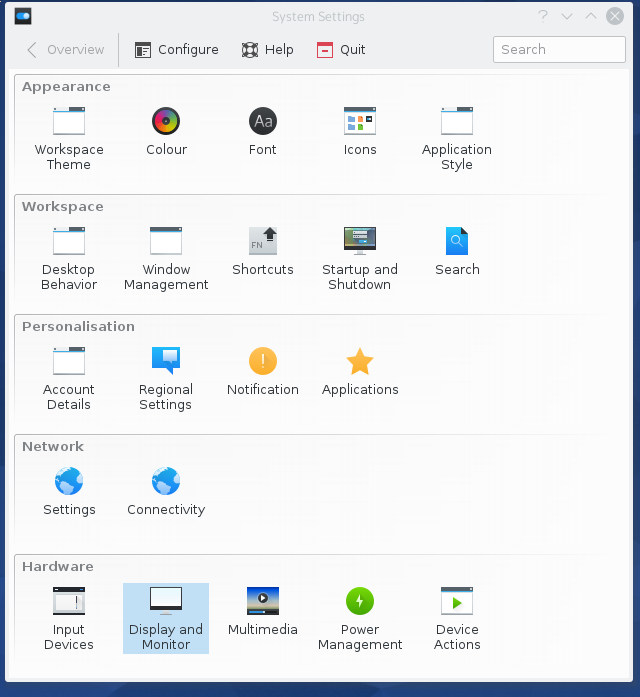Open Account Details settings
This screenshot has height=697, width=640.
point(69,378)
